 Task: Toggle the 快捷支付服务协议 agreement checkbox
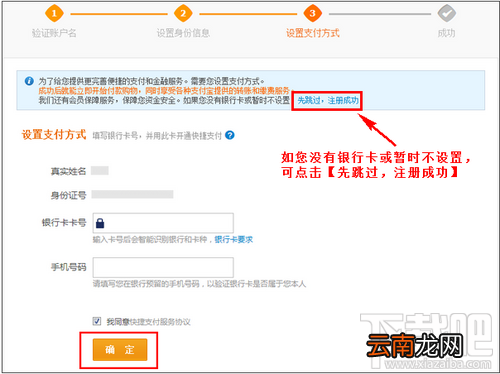tap(97, 321)
